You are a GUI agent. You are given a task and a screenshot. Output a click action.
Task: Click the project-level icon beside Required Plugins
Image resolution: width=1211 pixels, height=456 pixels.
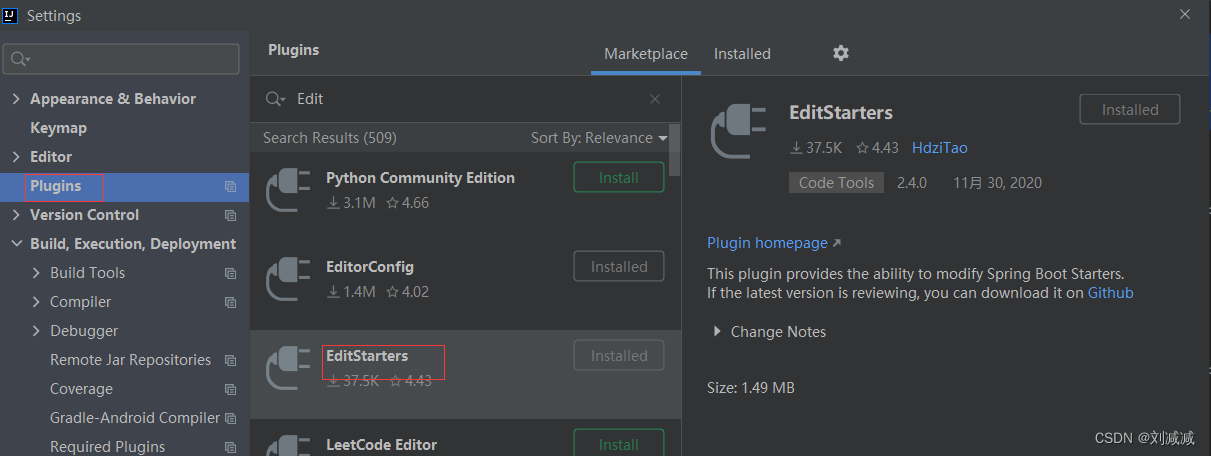point(230,447)
